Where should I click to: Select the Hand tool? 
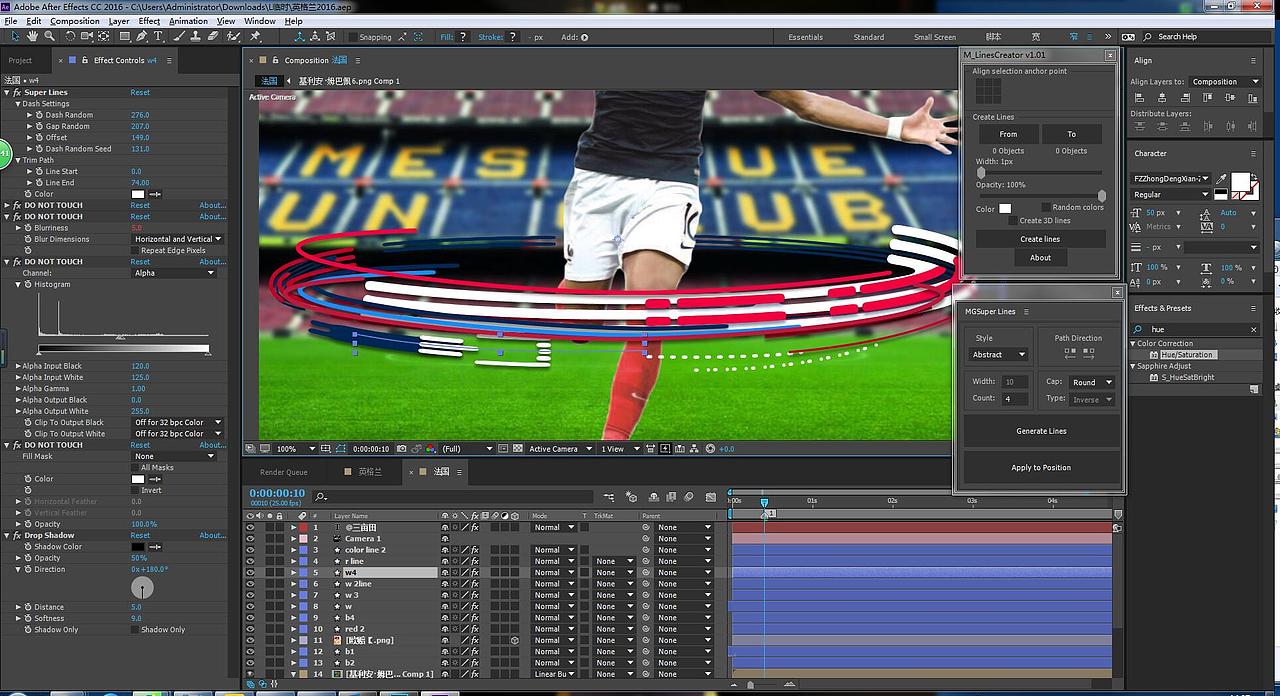(32, 36)
